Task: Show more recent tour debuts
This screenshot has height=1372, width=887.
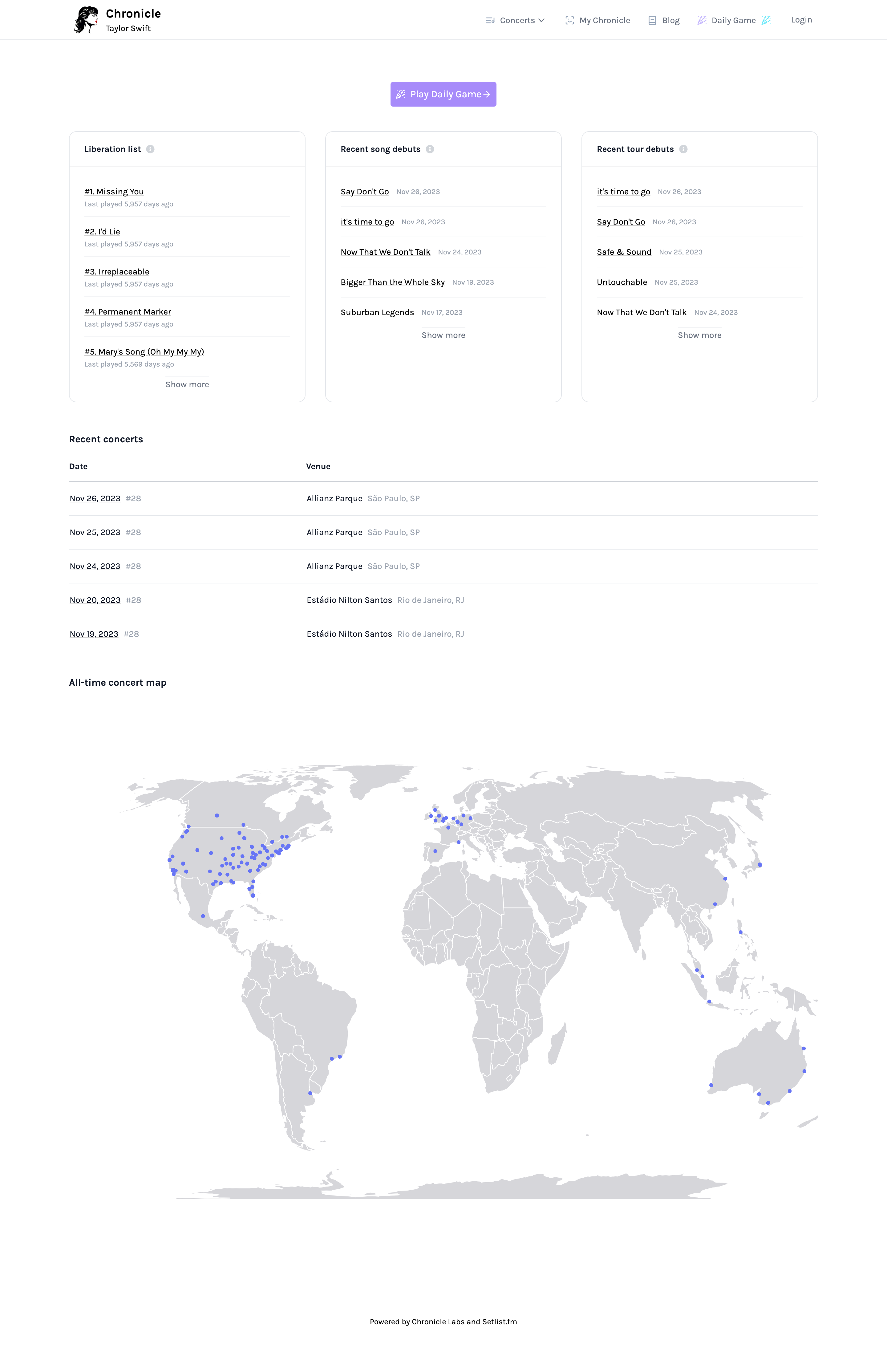Action: click(x=699, y=335)
